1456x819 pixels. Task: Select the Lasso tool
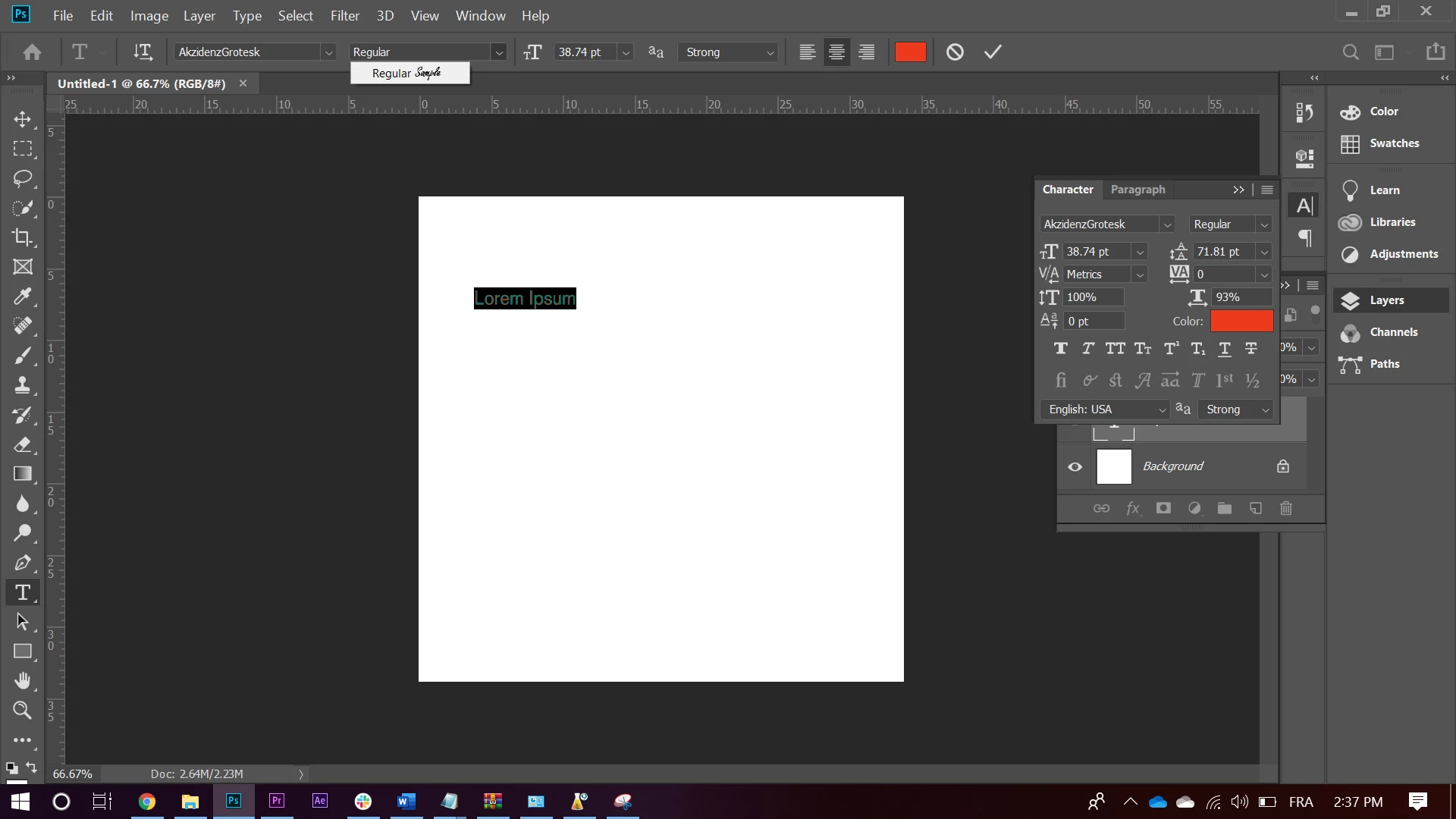pos(22,178)
